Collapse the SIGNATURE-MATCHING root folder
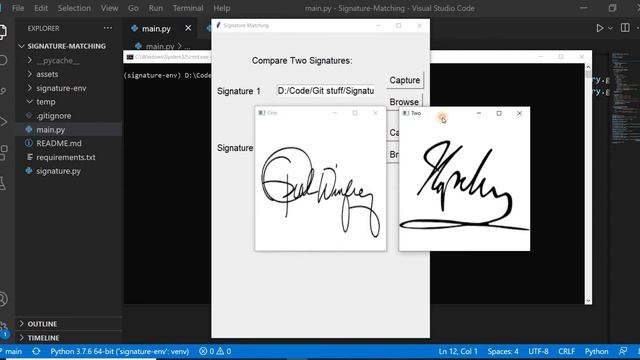 [x=68, y=46]
